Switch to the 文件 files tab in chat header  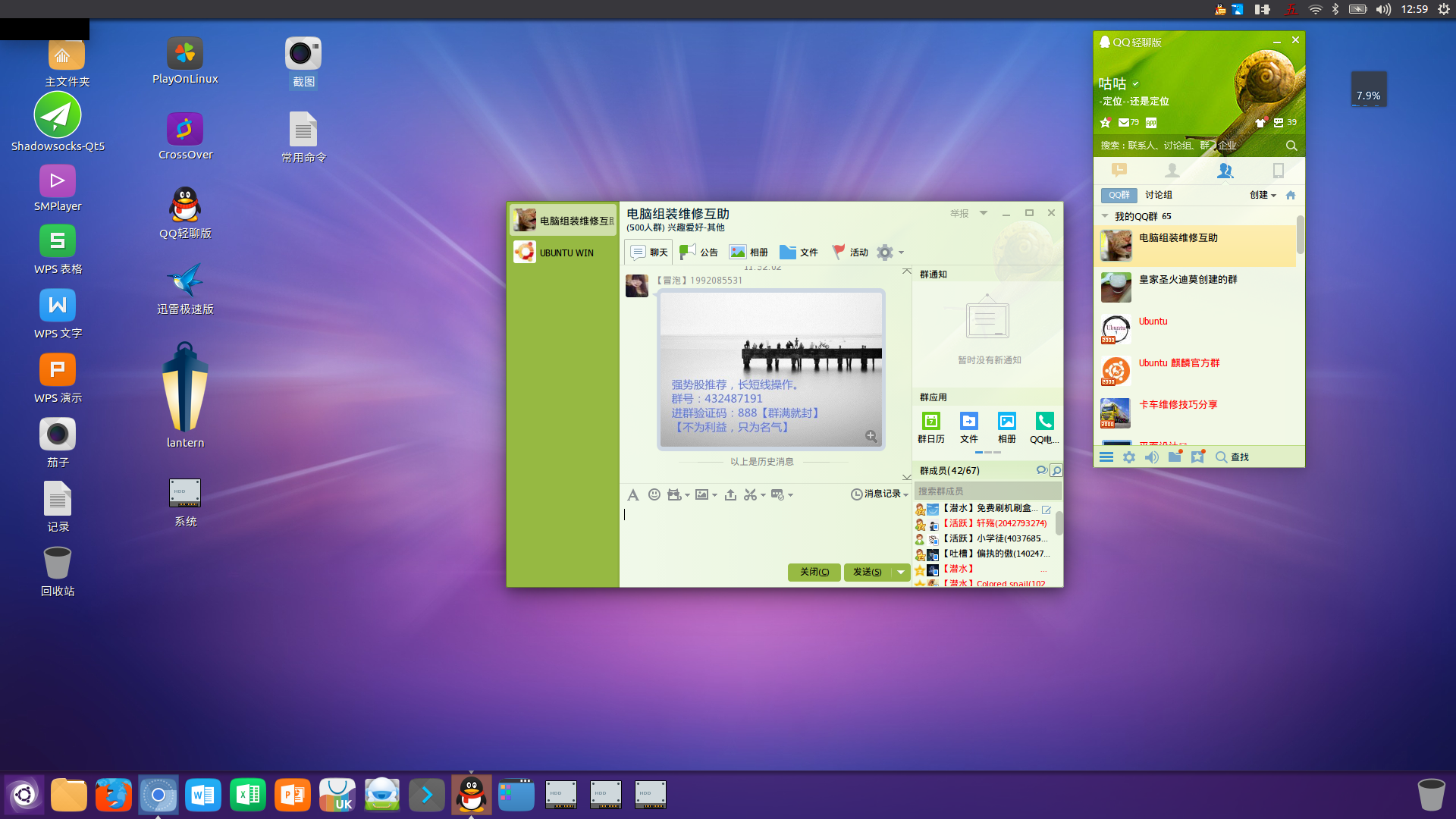pos(799,253)
